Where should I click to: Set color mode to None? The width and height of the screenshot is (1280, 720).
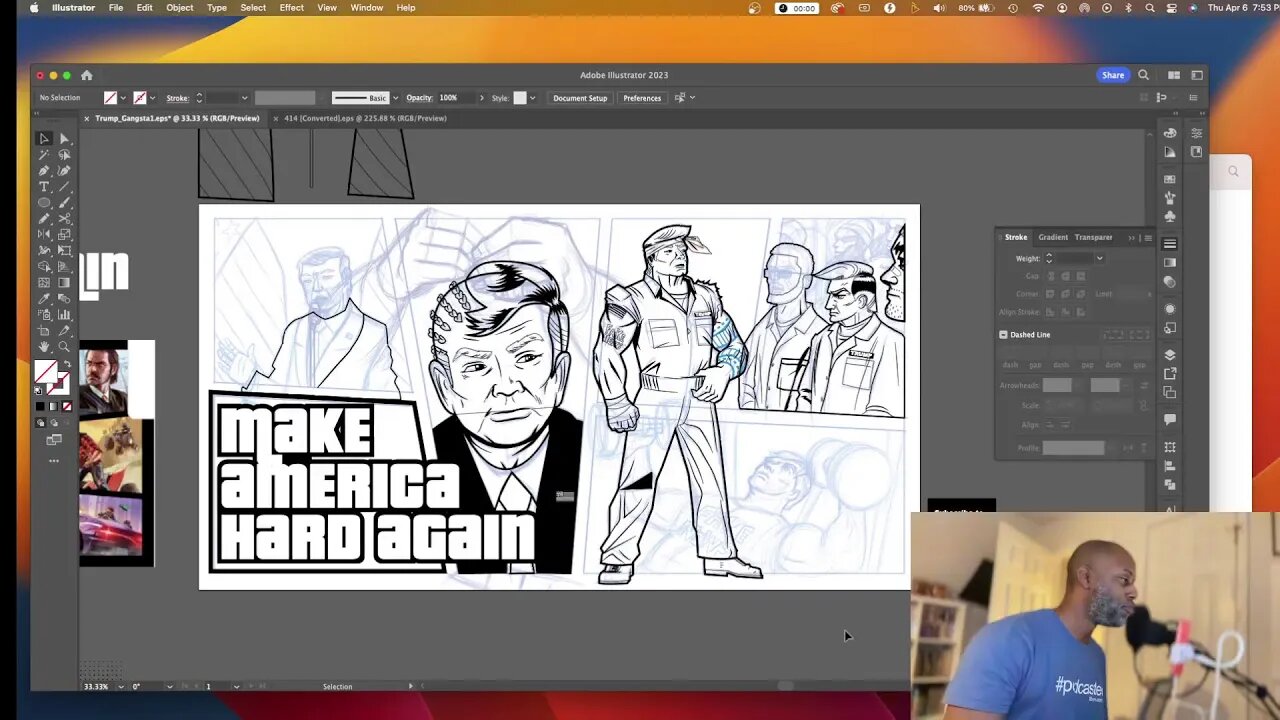(x=67, y=406)
